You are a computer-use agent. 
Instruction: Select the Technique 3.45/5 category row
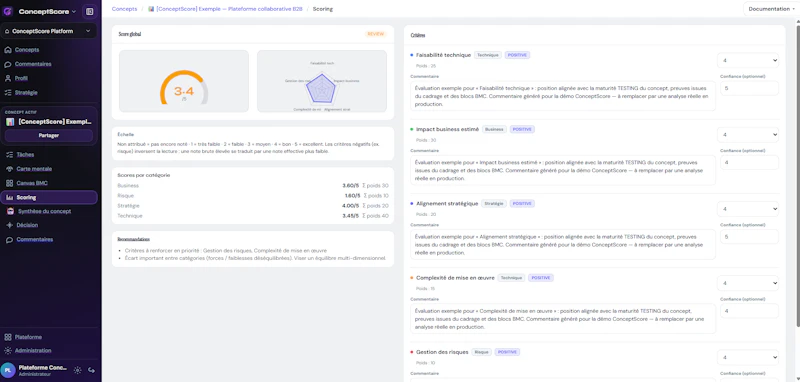253,216
